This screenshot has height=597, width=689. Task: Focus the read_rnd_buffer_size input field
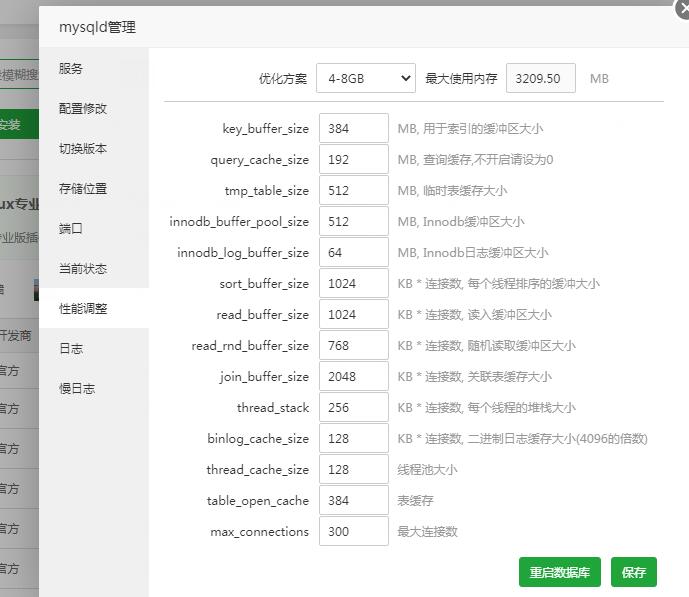coord(354,345)
